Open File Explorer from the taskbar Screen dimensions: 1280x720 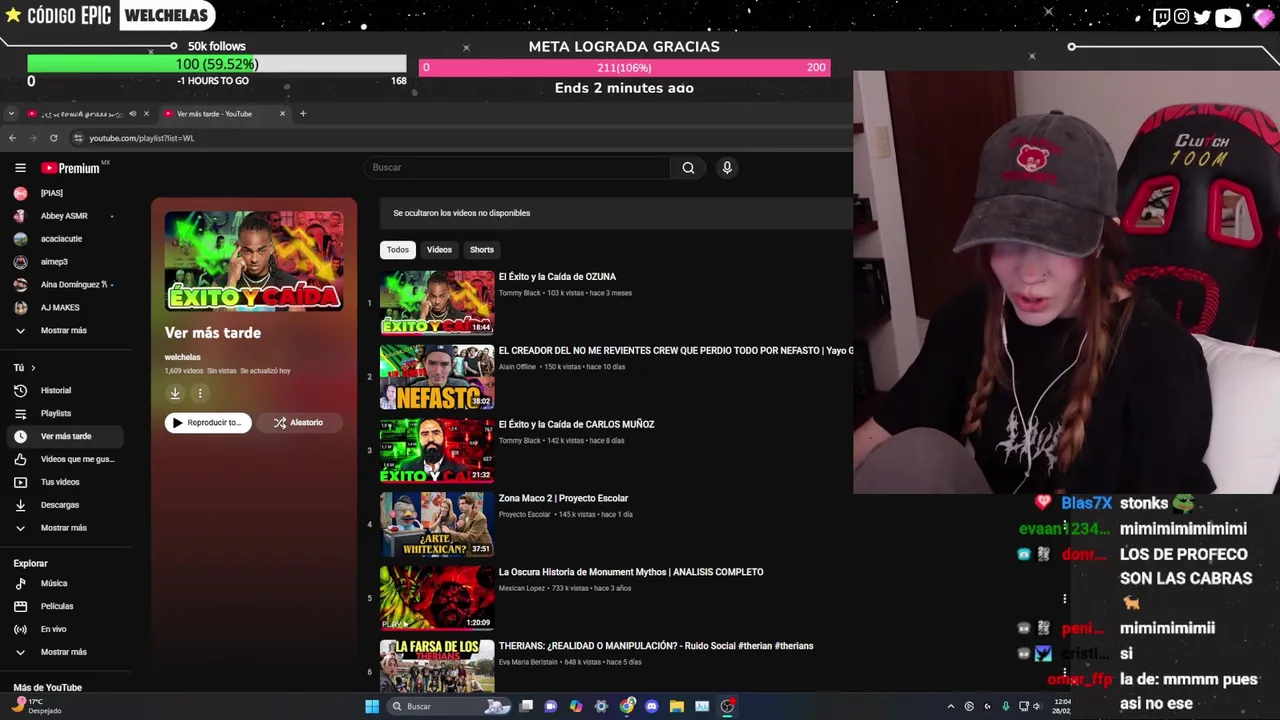pyautogui.click(x=677, y=706)
